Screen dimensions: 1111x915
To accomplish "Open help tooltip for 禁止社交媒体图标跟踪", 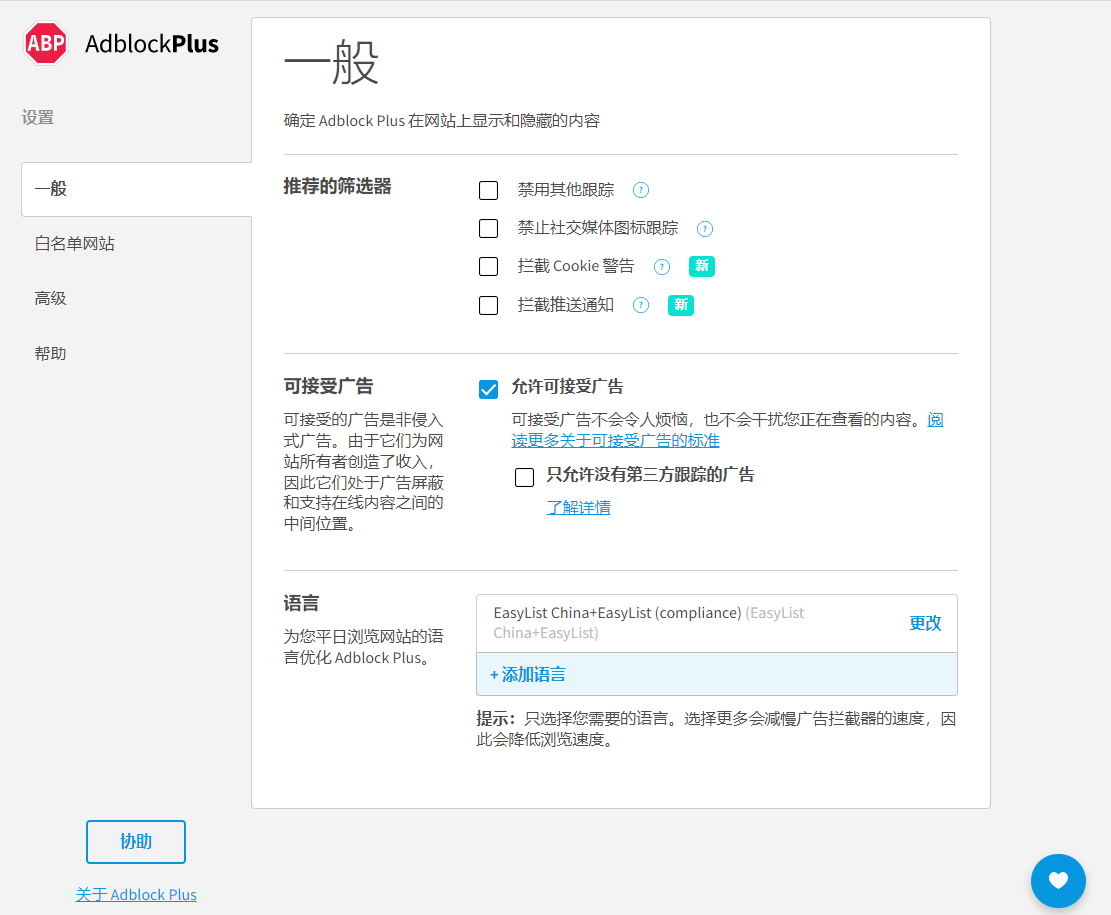I will pyautogui.click(x=704, y=228).
